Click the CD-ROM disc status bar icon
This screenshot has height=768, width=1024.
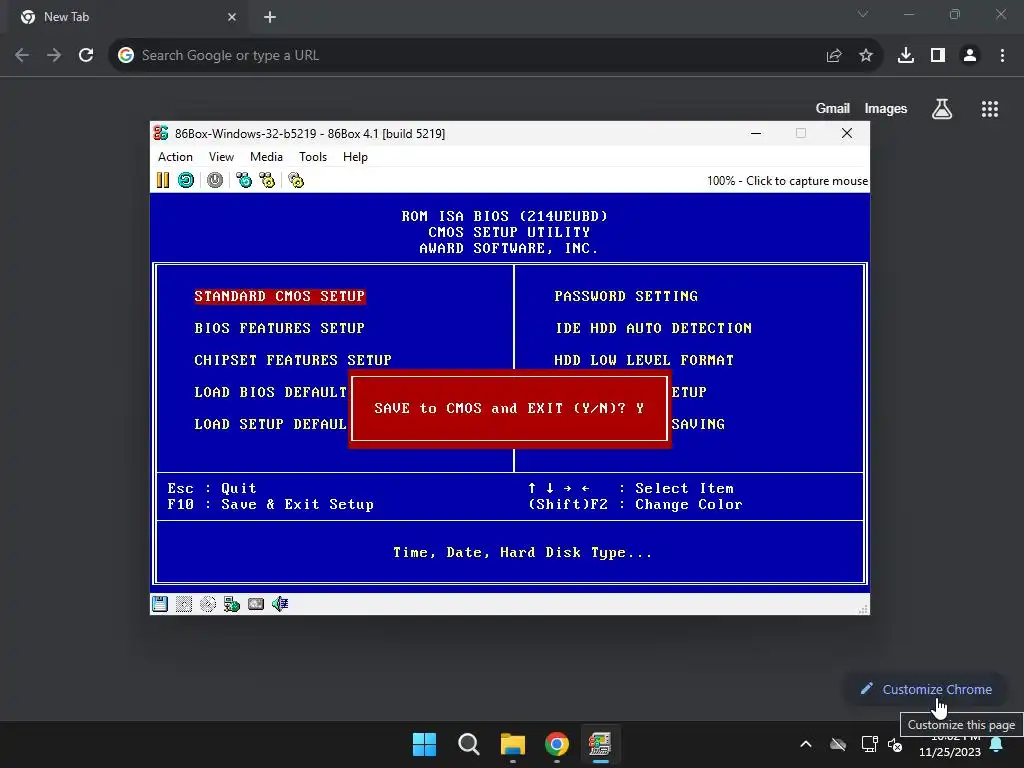208,604
